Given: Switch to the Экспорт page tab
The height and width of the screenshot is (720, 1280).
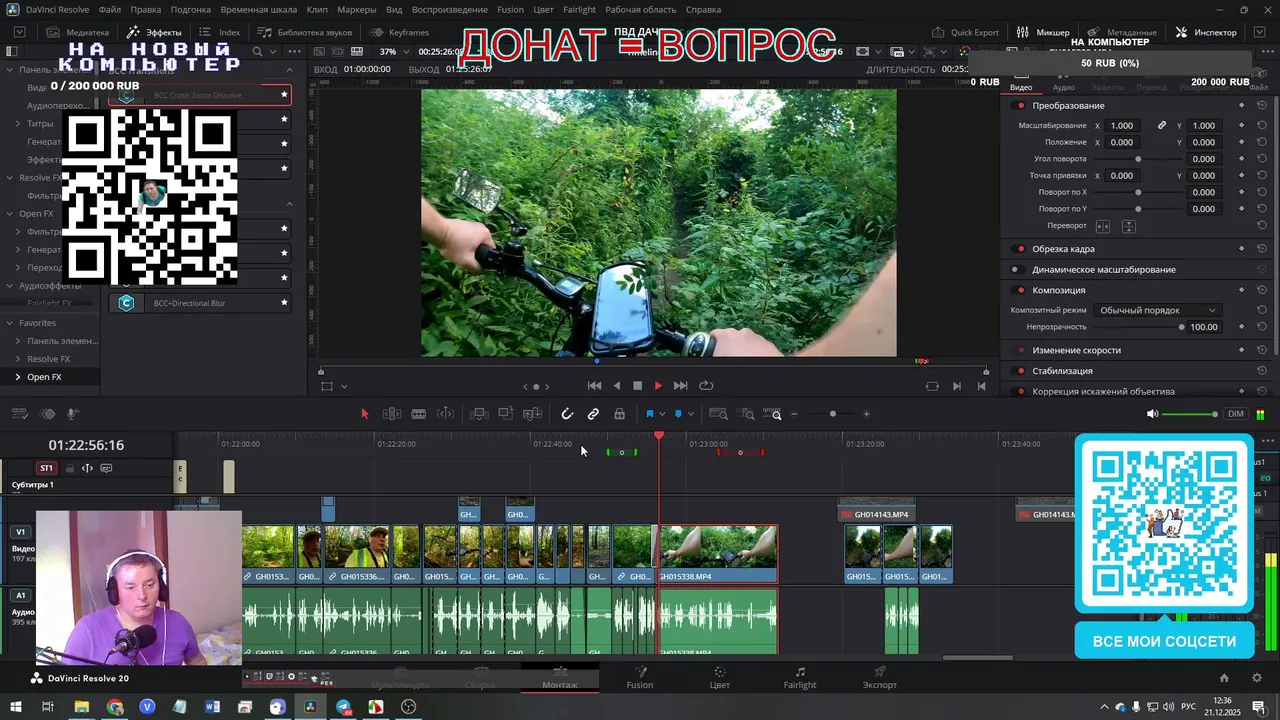Looking at the screenshot, I should [880, 678].
